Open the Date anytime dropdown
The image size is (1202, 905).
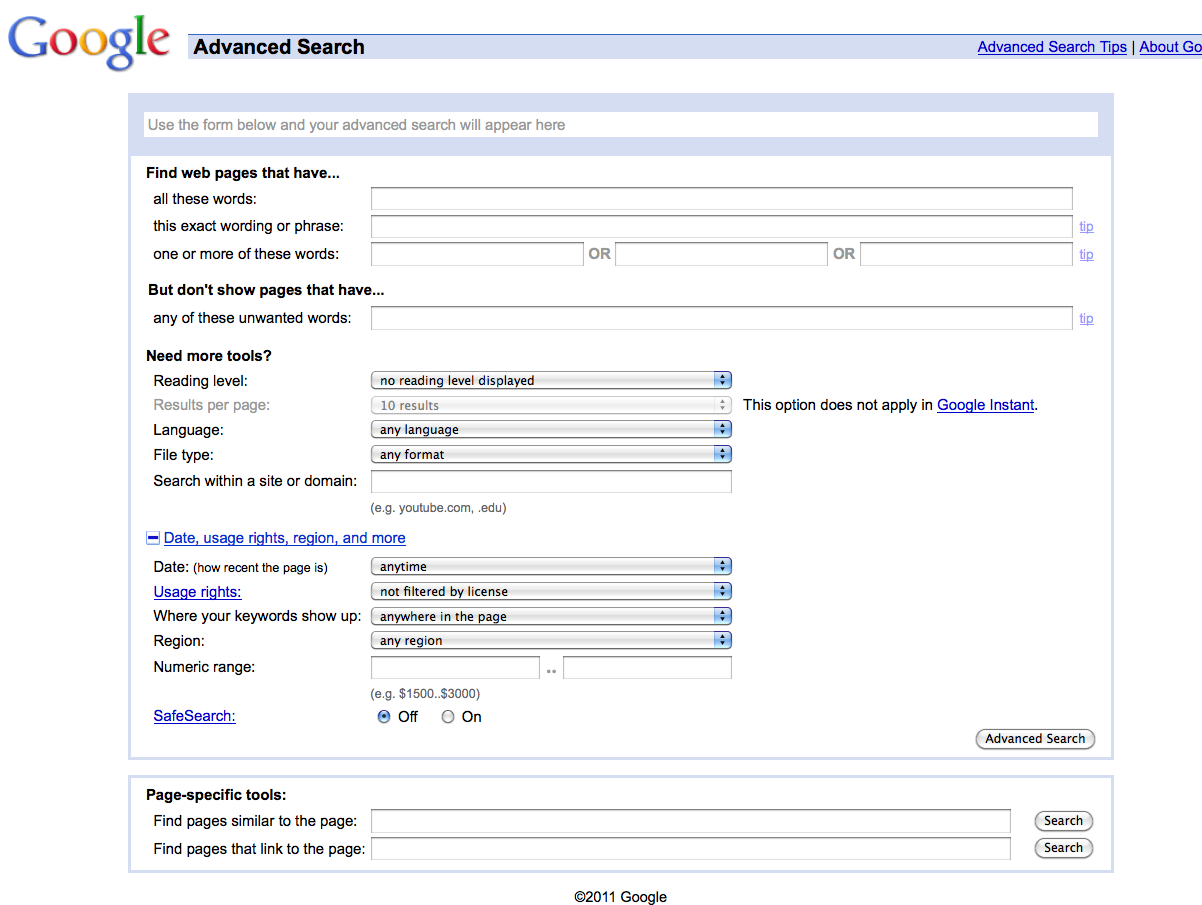click(550, 566)
